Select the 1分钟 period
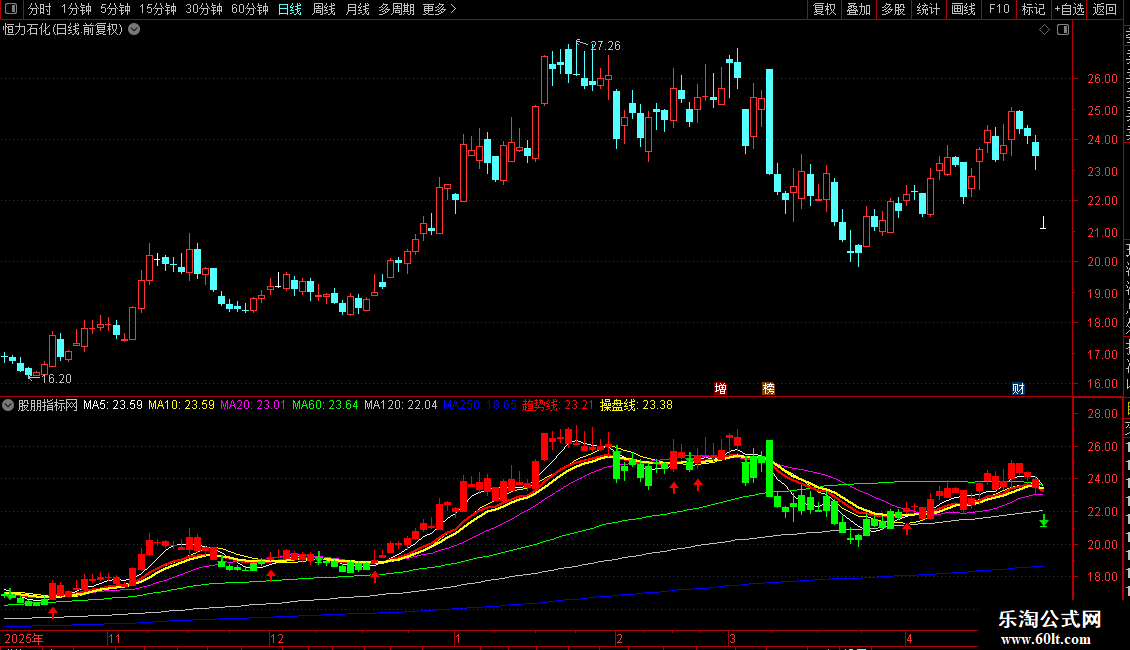This screenshot has height=650, width=1130. pos(76,9)
